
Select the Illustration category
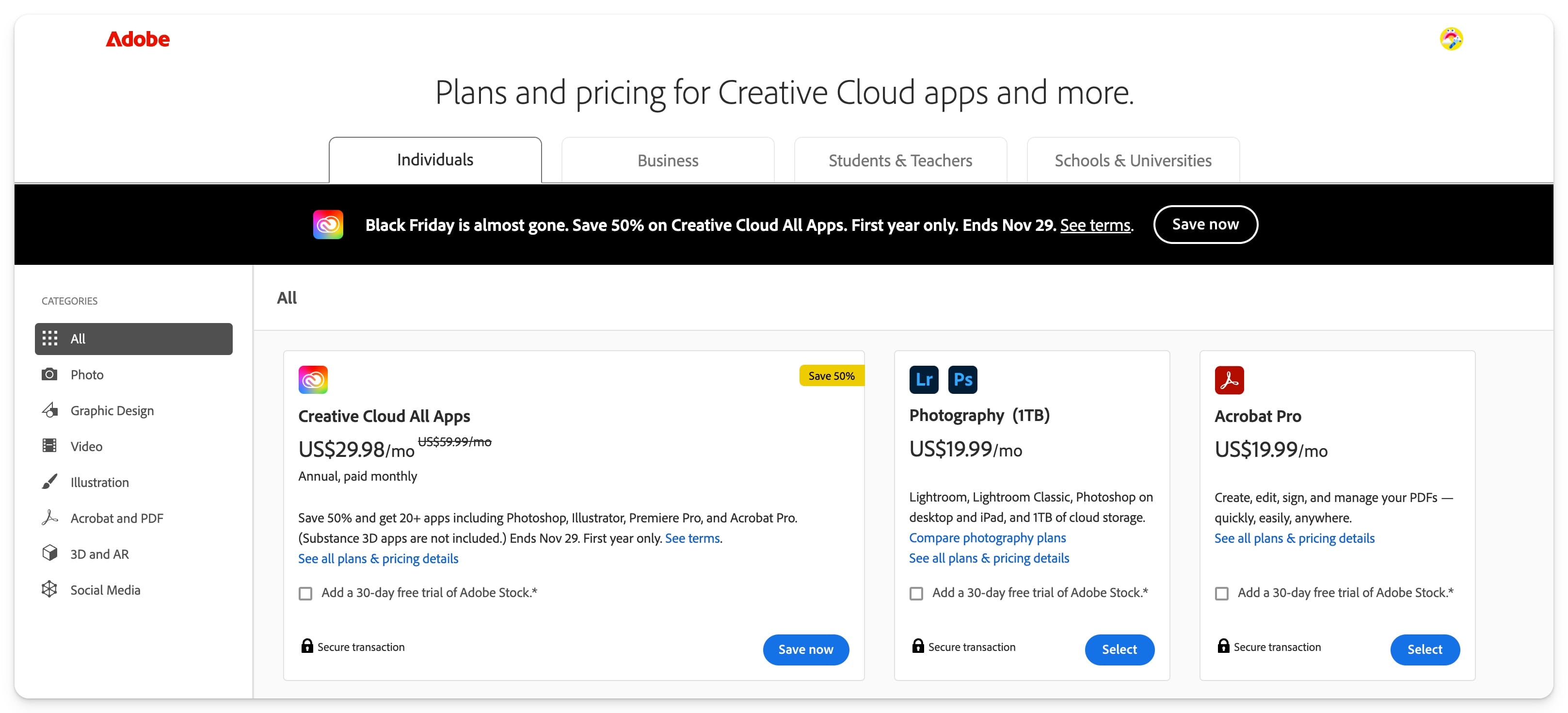pyautogui.click(x=134, y=482)
